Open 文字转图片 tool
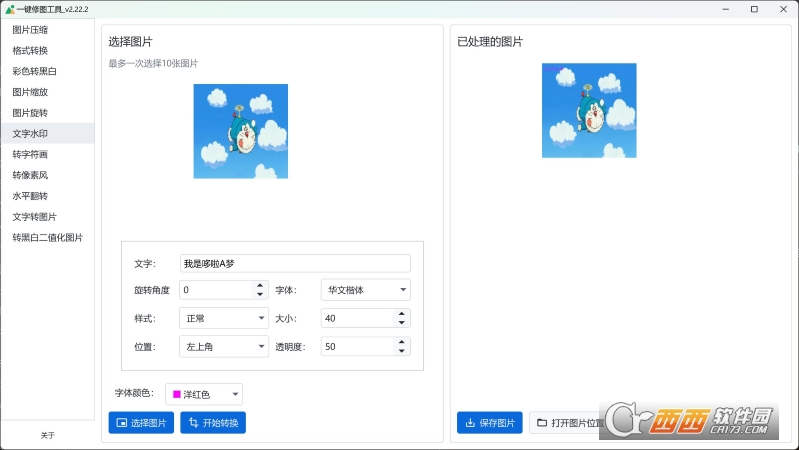 click(47, 217)
